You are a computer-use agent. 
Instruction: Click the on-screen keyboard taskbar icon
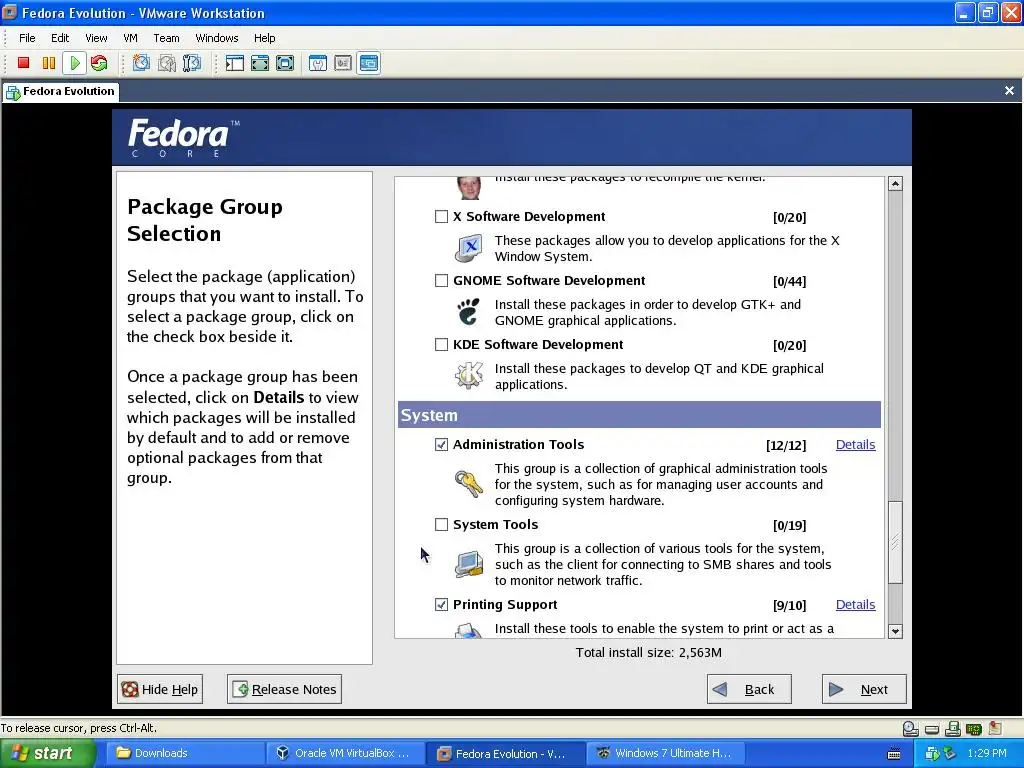click(894, 754)
